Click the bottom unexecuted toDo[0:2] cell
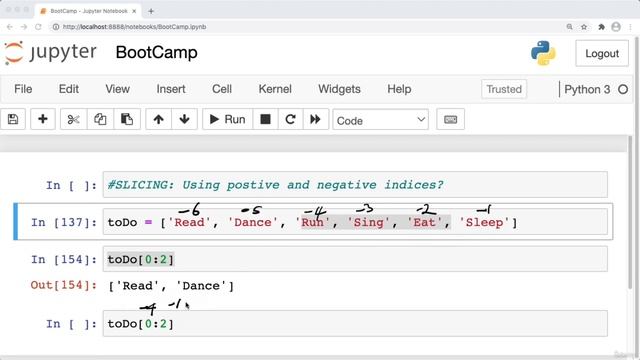The width and height of the screenshot is (640, 360). (355, 324)
